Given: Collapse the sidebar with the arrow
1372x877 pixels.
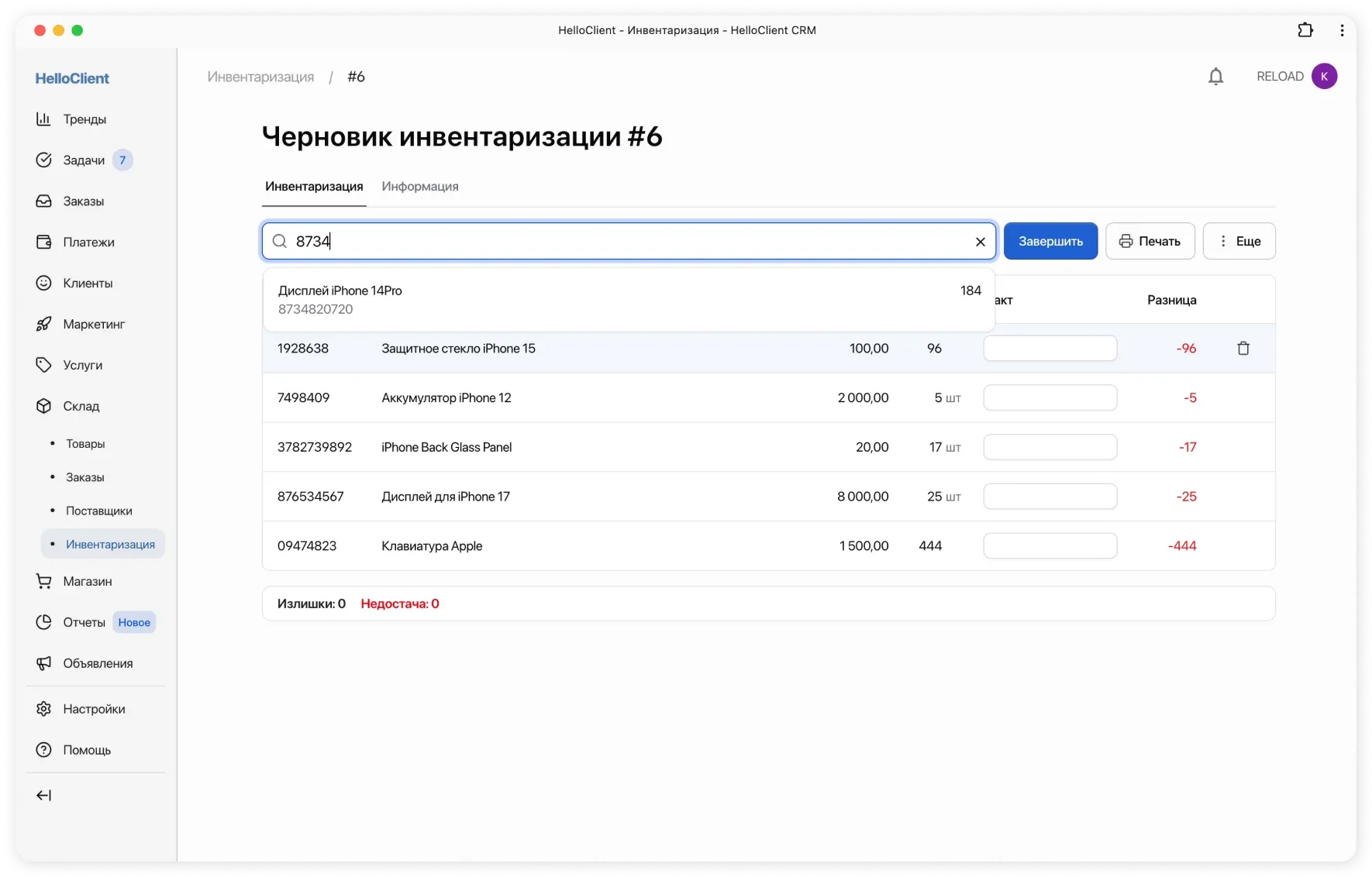Looking at the screenshot, I should tap(44, 794).
